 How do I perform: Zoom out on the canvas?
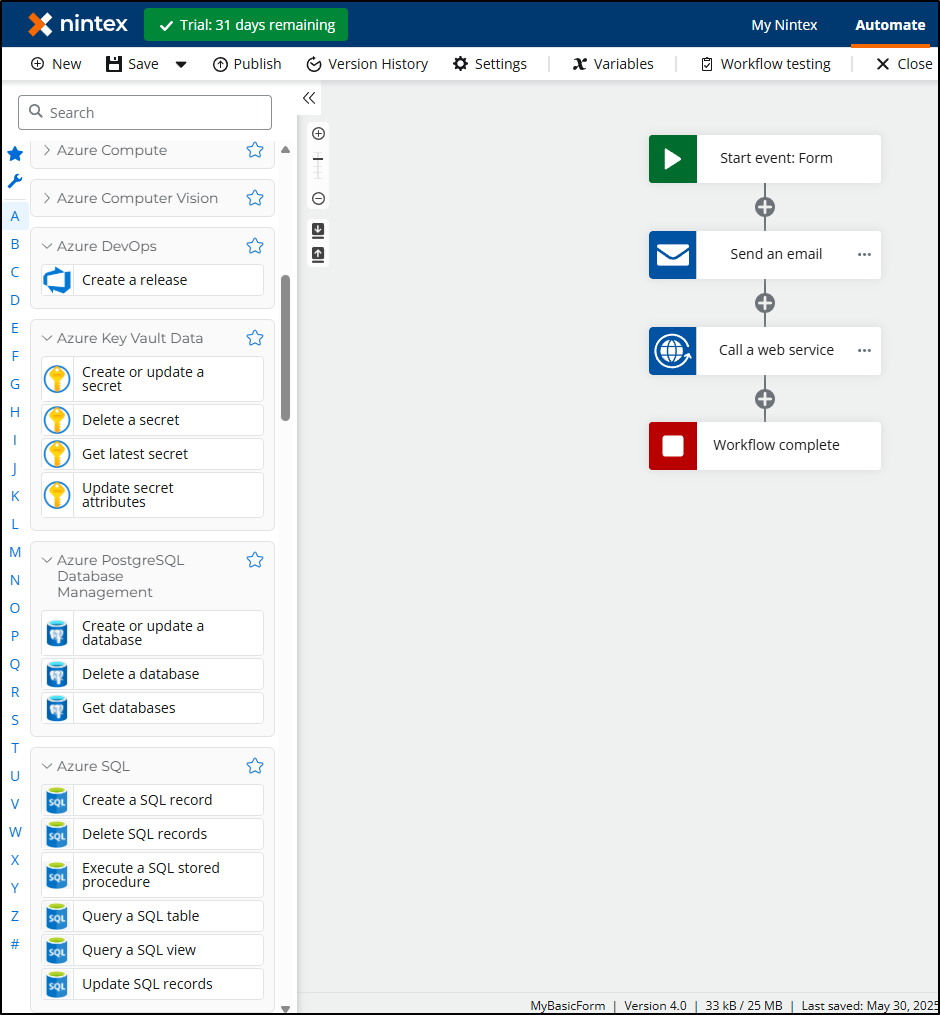(x=318, y=198)
